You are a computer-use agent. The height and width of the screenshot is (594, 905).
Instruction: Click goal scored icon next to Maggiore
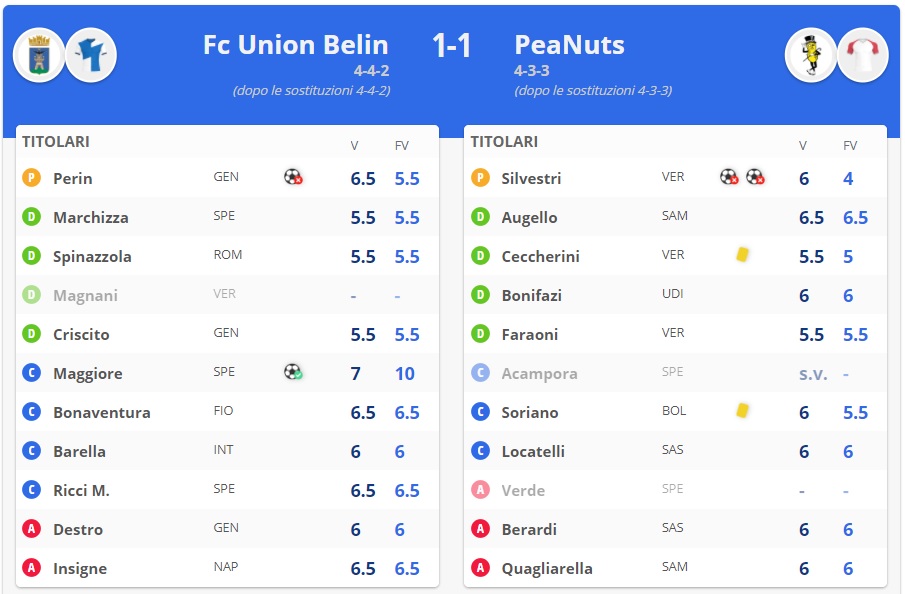click(293, 373)
